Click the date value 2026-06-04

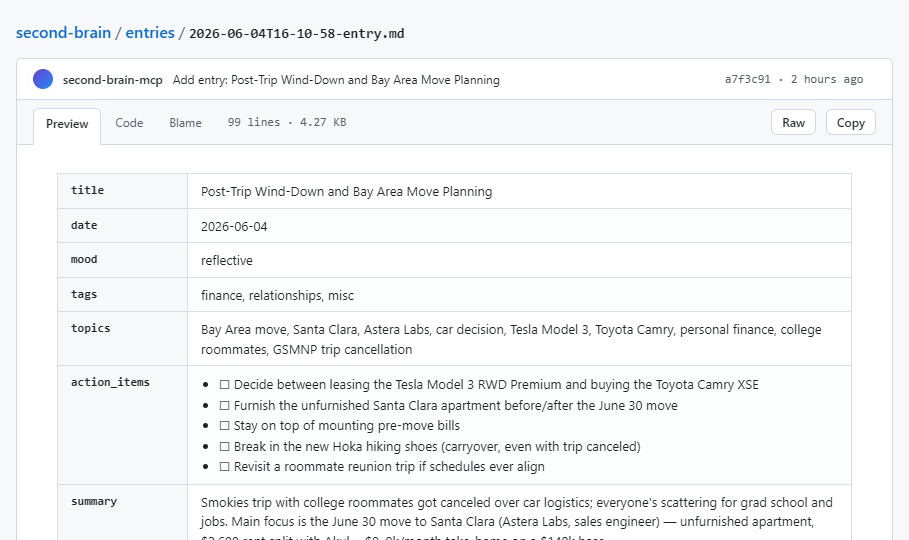[234, 227]
